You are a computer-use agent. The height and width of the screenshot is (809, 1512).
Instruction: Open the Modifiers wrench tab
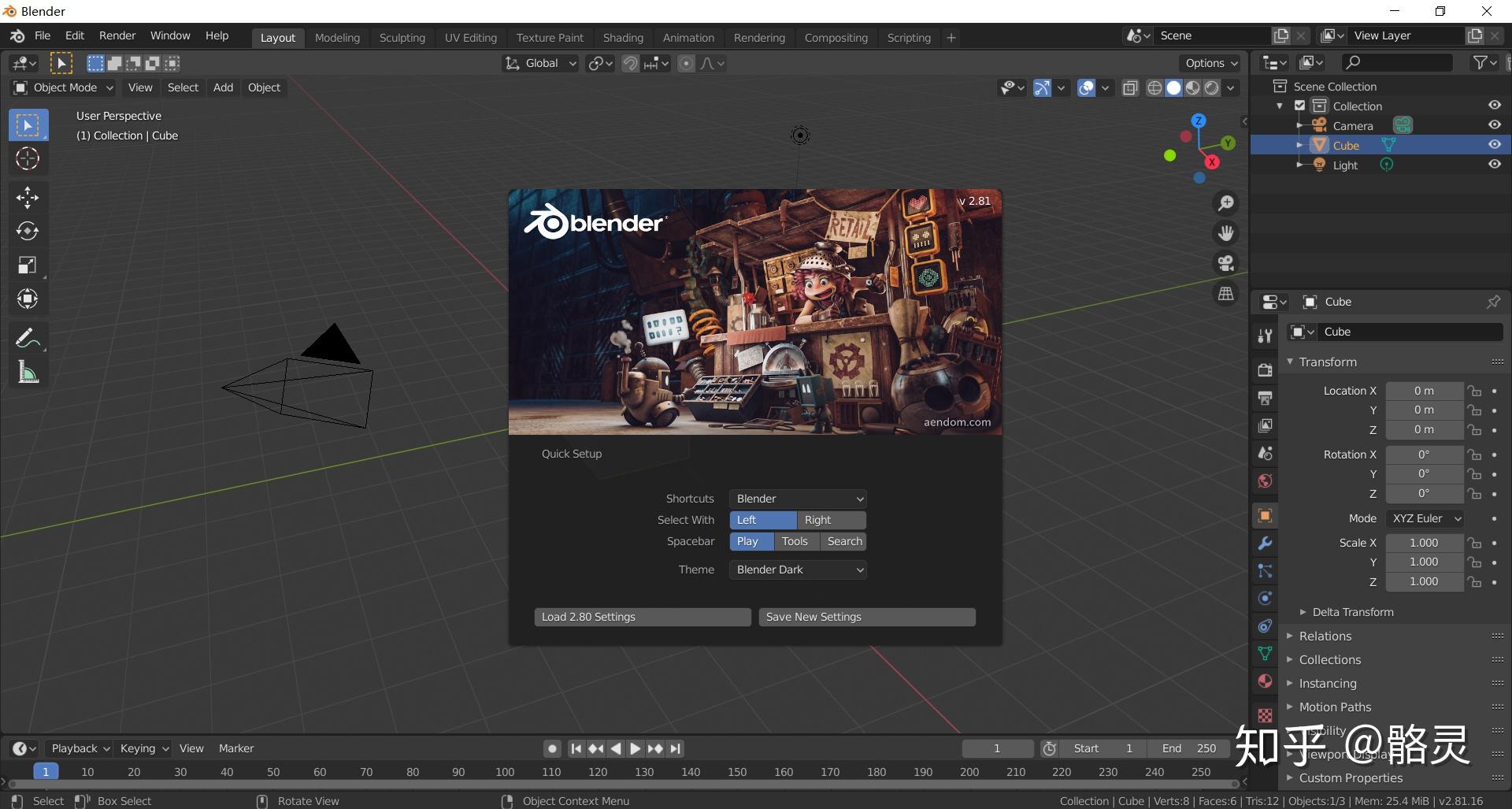1265,543
